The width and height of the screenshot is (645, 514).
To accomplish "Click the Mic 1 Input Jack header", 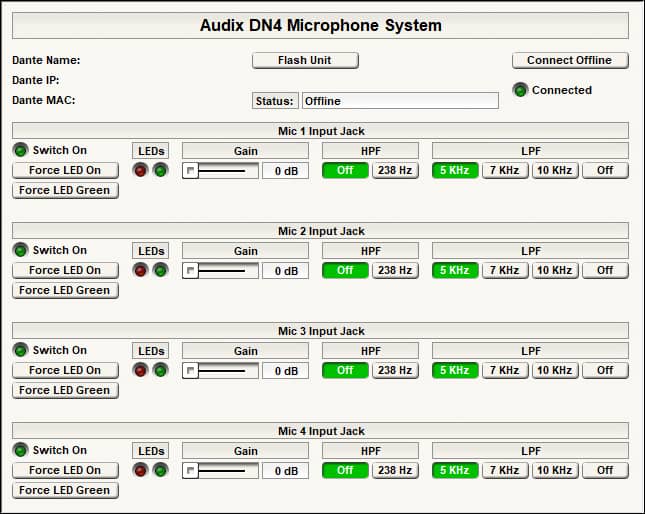I will [x=320, y=131].
